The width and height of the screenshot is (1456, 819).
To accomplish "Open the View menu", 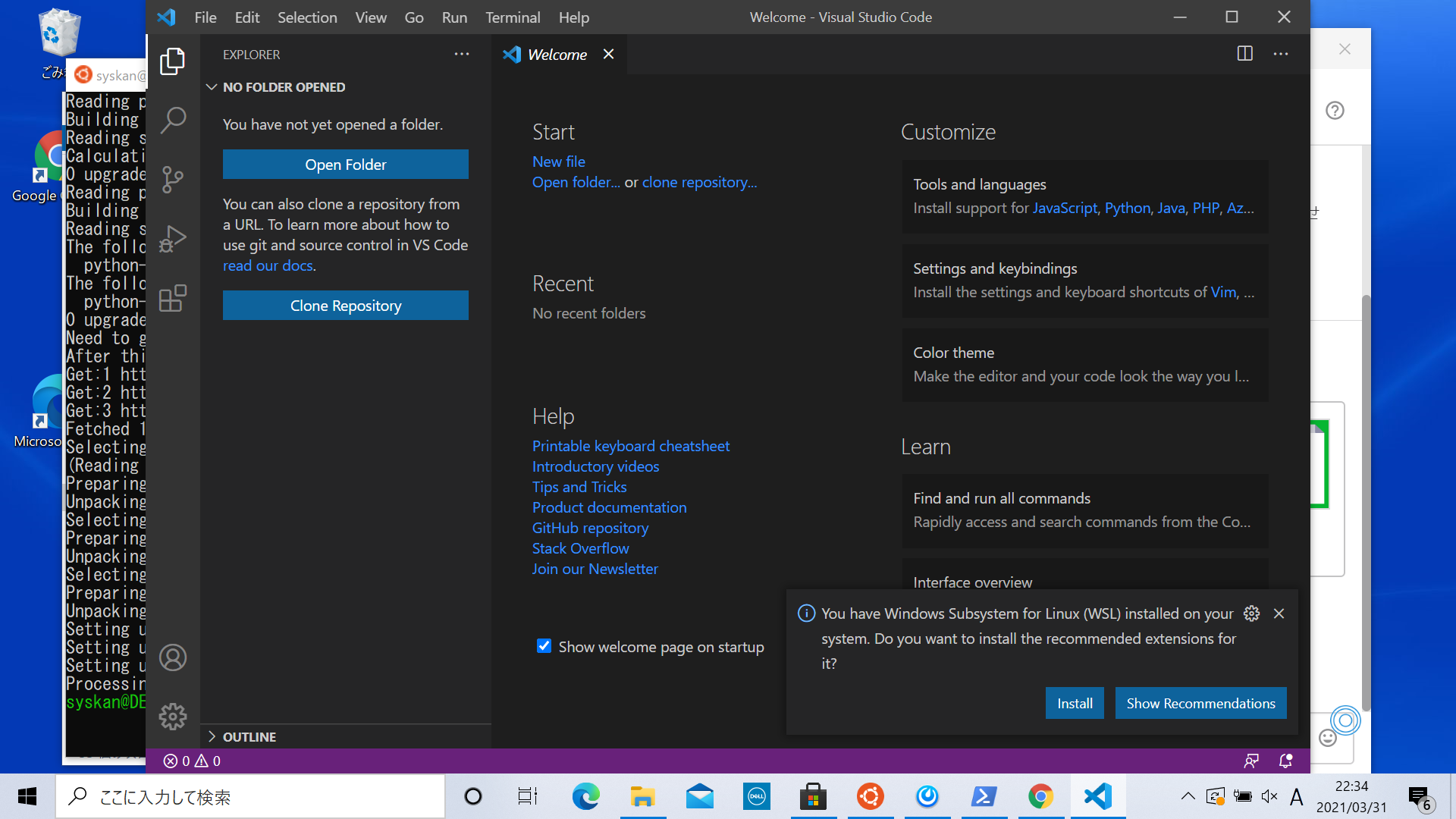I will point(371,17).
